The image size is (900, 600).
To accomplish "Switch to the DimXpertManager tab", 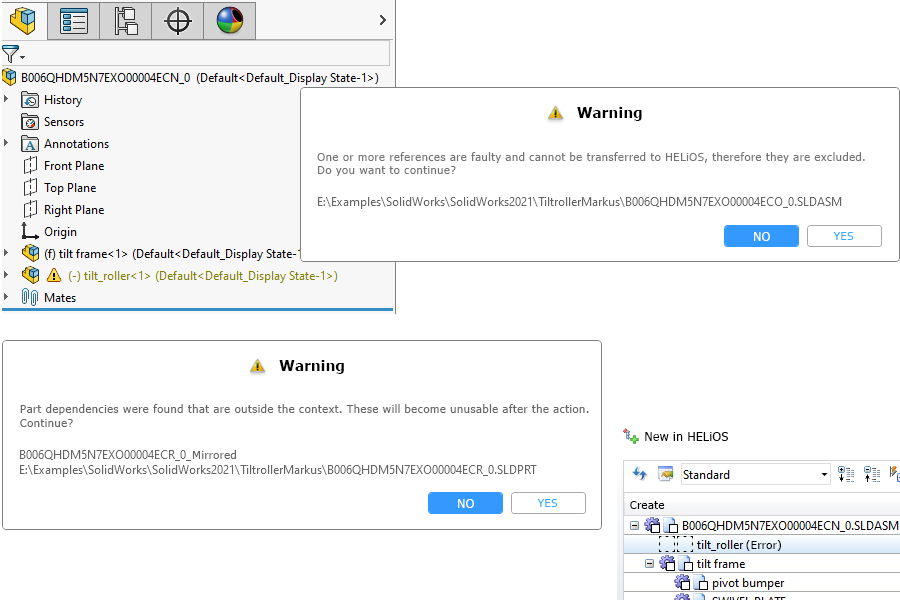I will pos(177,21).
